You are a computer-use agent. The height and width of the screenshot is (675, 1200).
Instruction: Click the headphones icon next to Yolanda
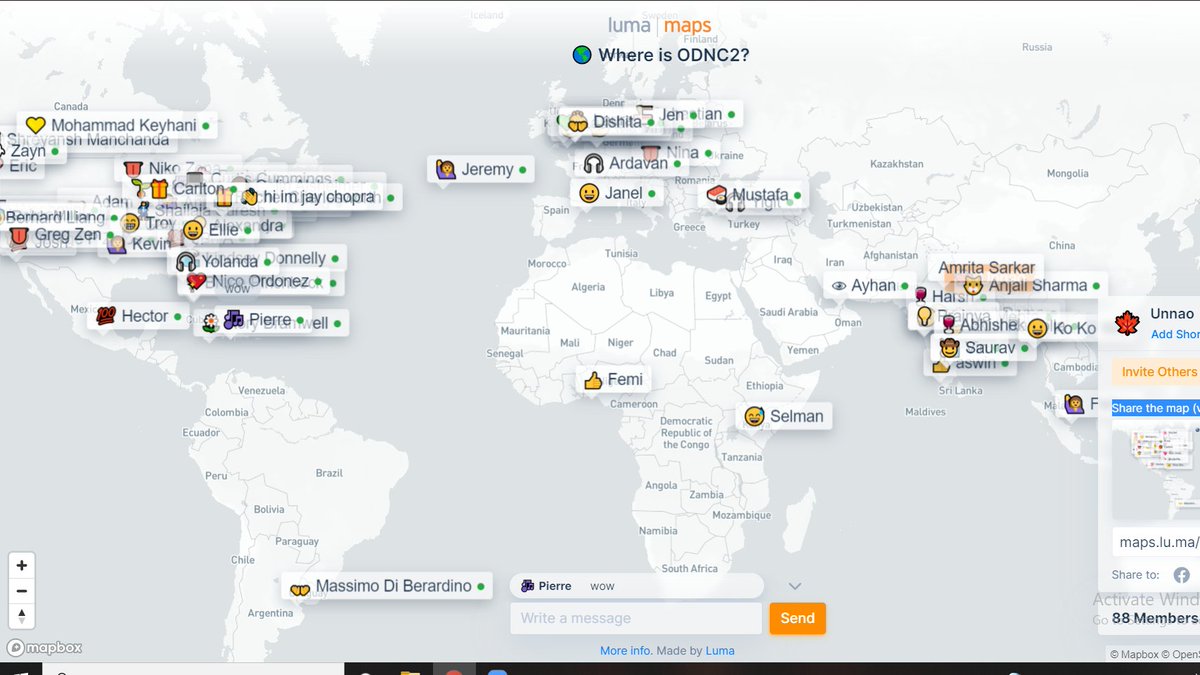186,262
